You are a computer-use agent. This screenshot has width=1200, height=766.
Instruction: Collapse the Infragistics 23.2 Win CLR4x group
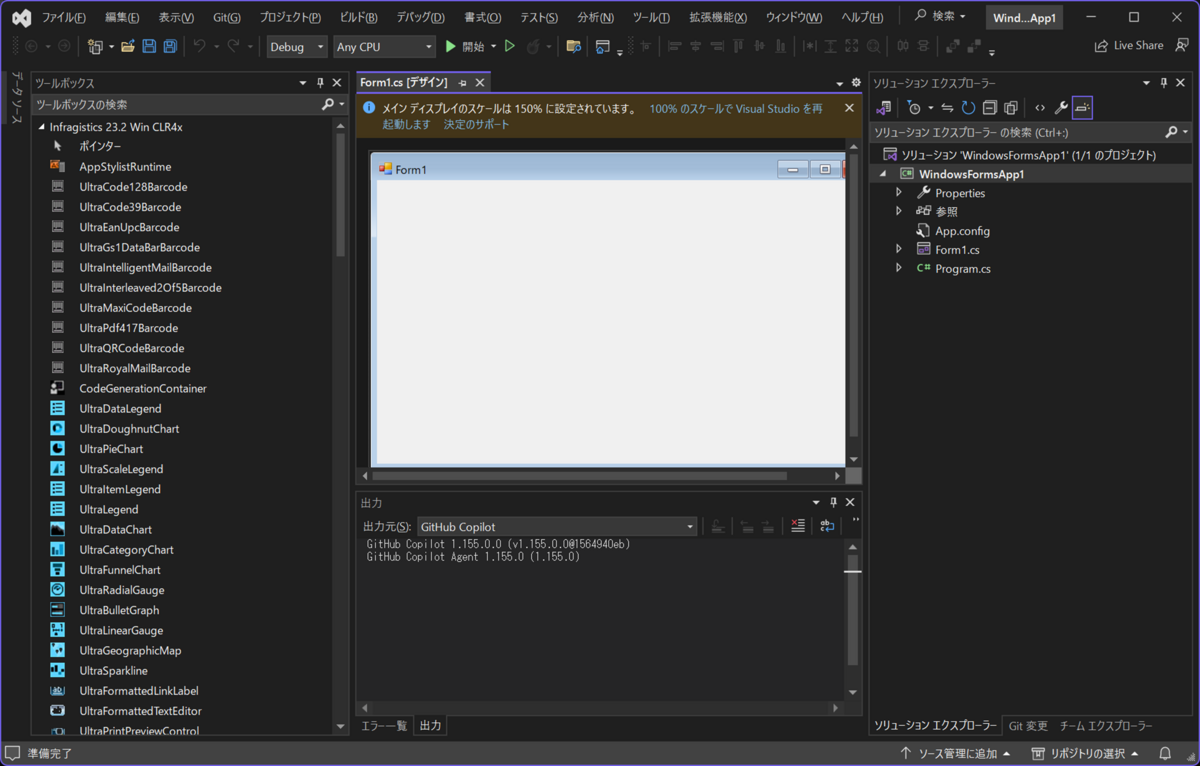41,127
